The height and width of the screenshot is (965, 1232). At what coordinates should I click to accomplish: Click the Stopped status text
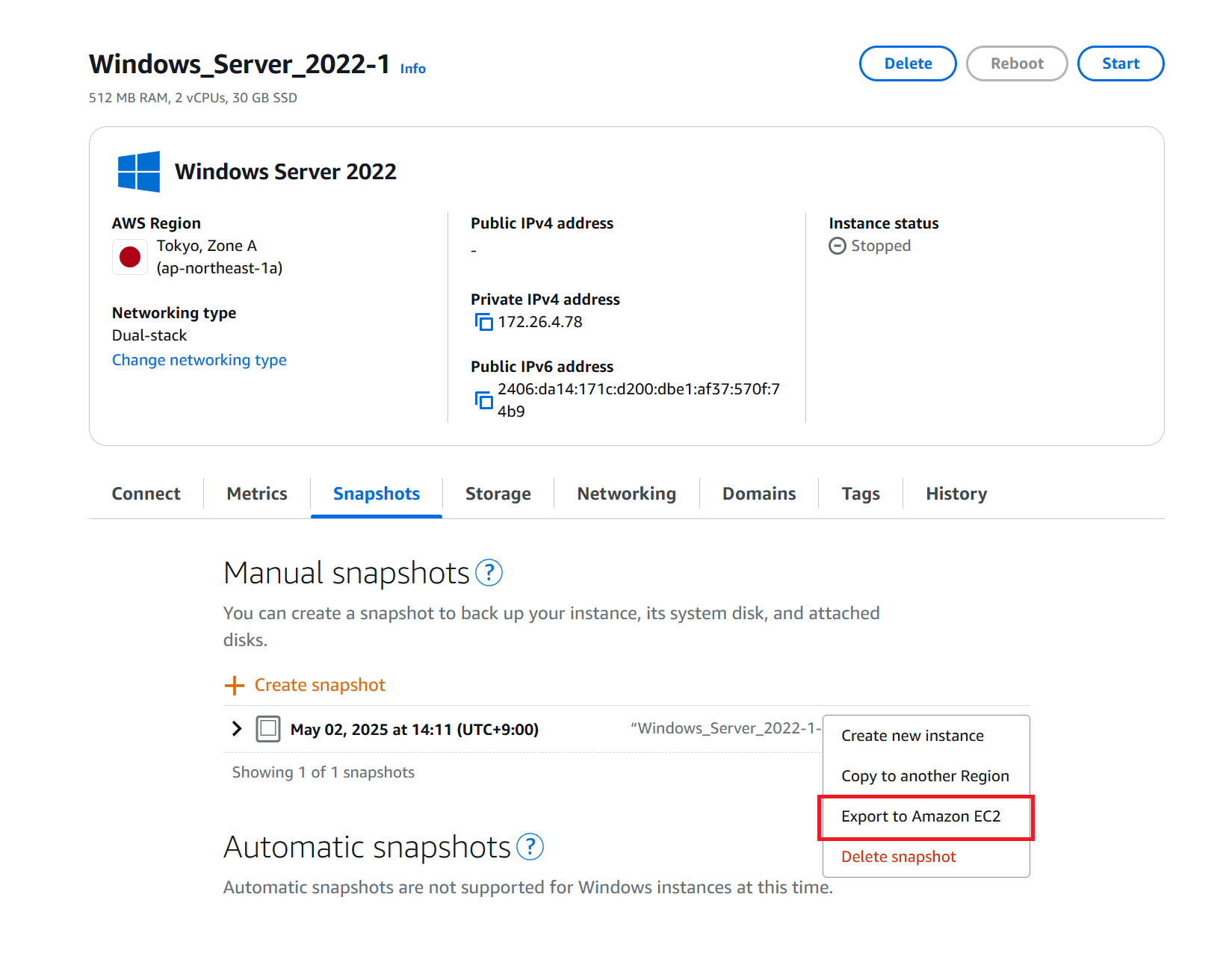tap(881, 246)
